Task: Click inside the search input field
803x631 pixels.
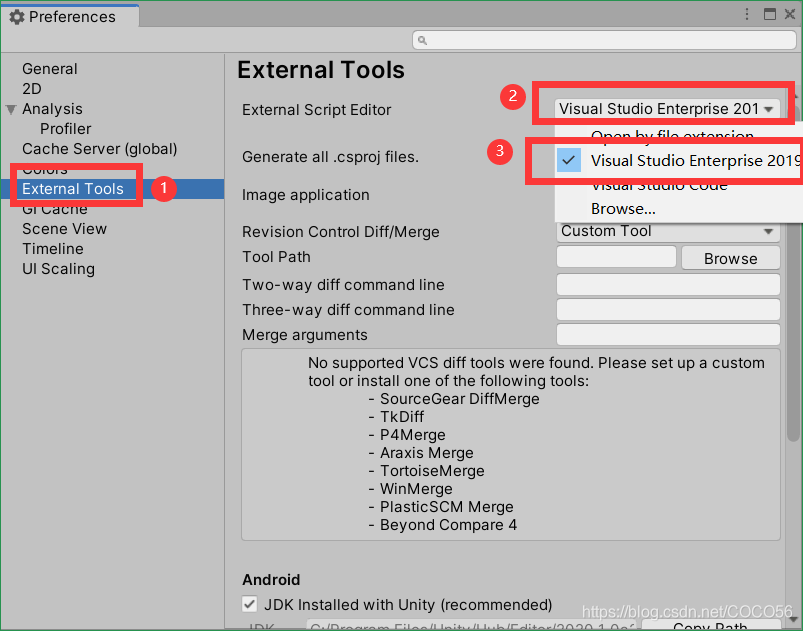Action: click(600, 38)
